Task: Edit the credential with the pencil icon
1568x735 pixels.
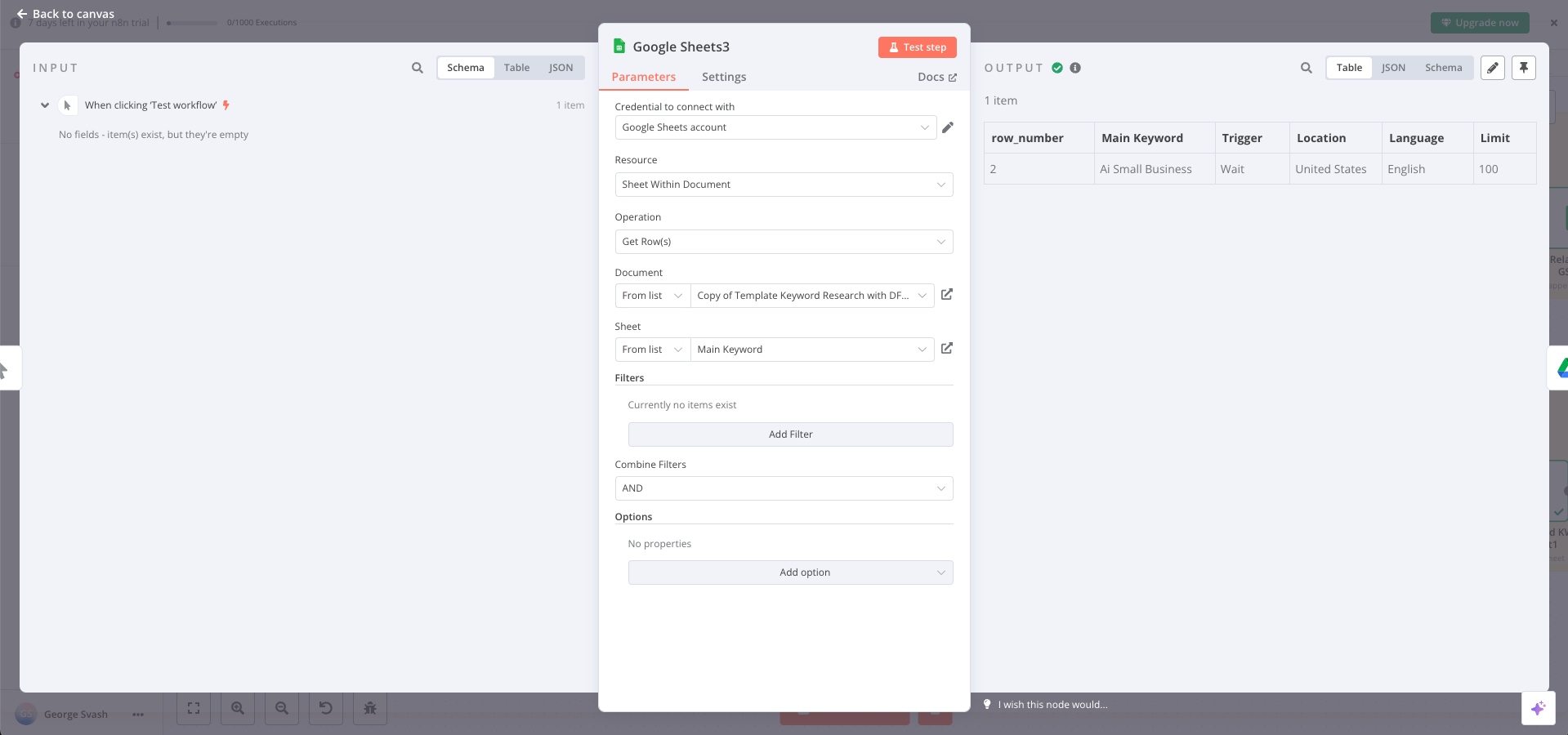Action: coord(948,127)
